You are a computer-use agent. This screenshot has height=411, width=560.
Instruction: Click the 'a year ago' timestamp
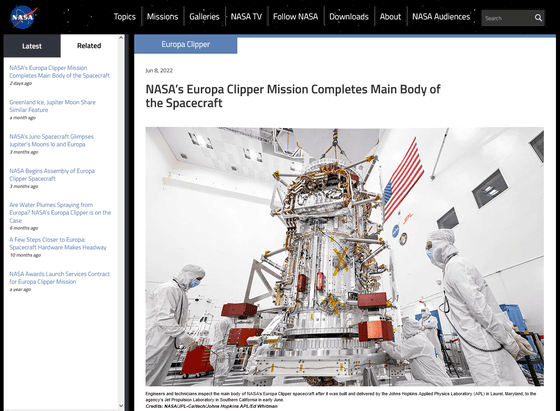tap(20, 289)
